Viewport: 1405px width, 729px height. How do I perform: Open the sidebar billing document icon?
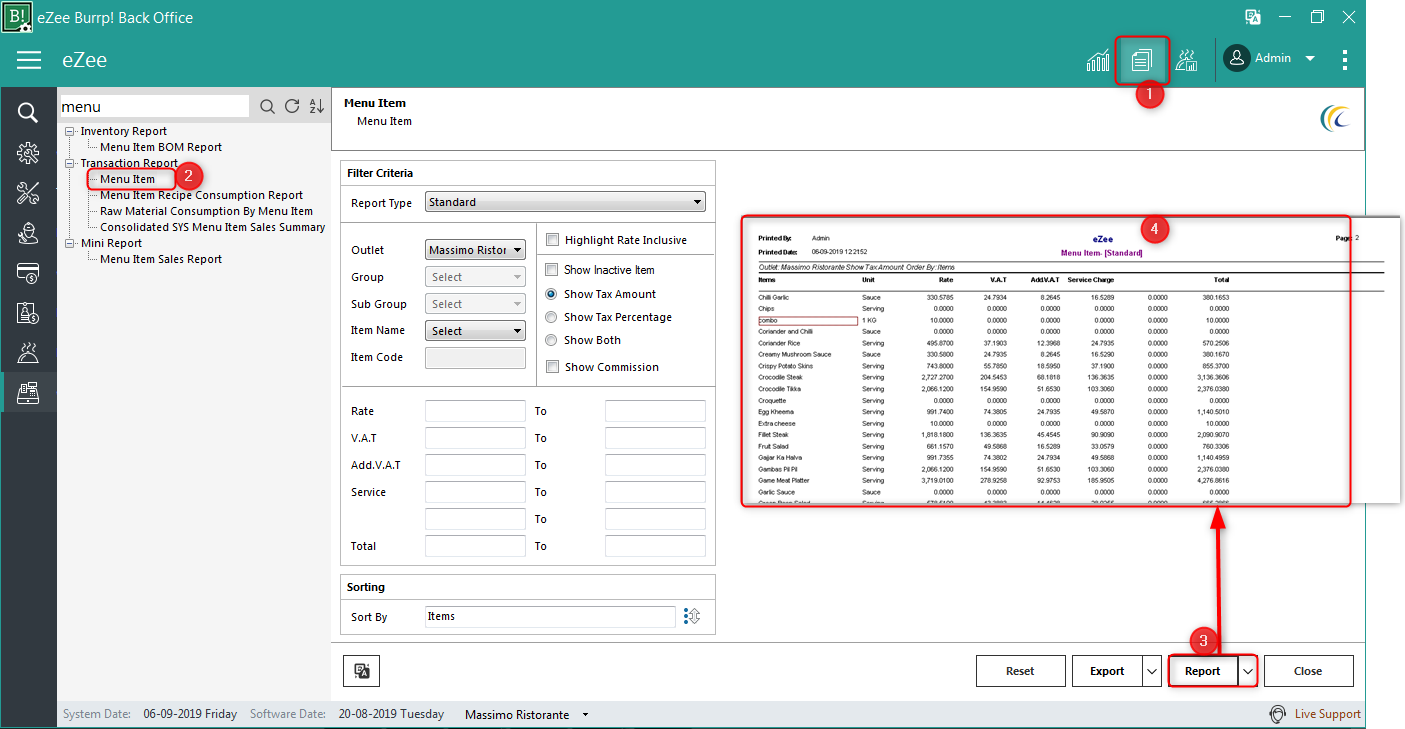tap(28, 313)
